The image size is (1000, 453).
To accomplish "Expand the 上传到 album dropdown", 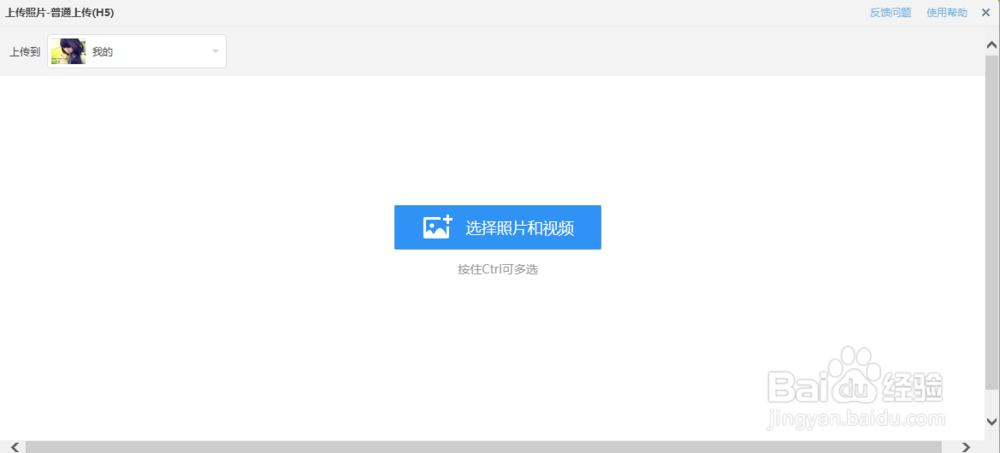I will (137, 51).
